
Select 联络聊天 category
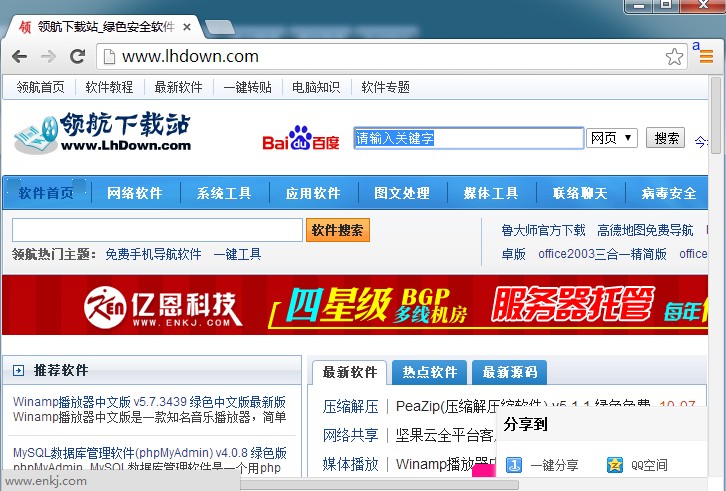click(x=580, y=193)
